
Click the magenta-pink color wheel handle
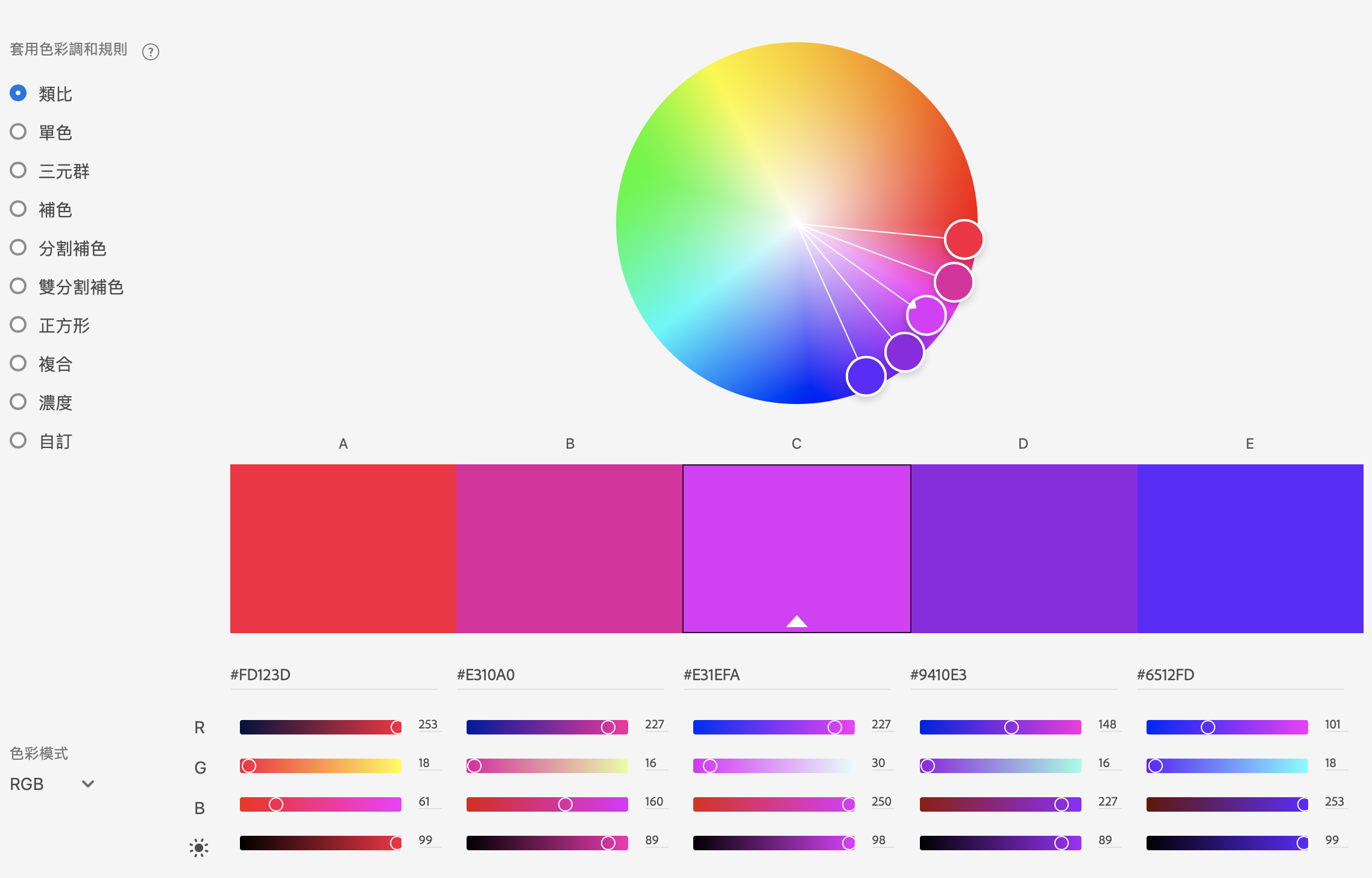tap(954, 282)
